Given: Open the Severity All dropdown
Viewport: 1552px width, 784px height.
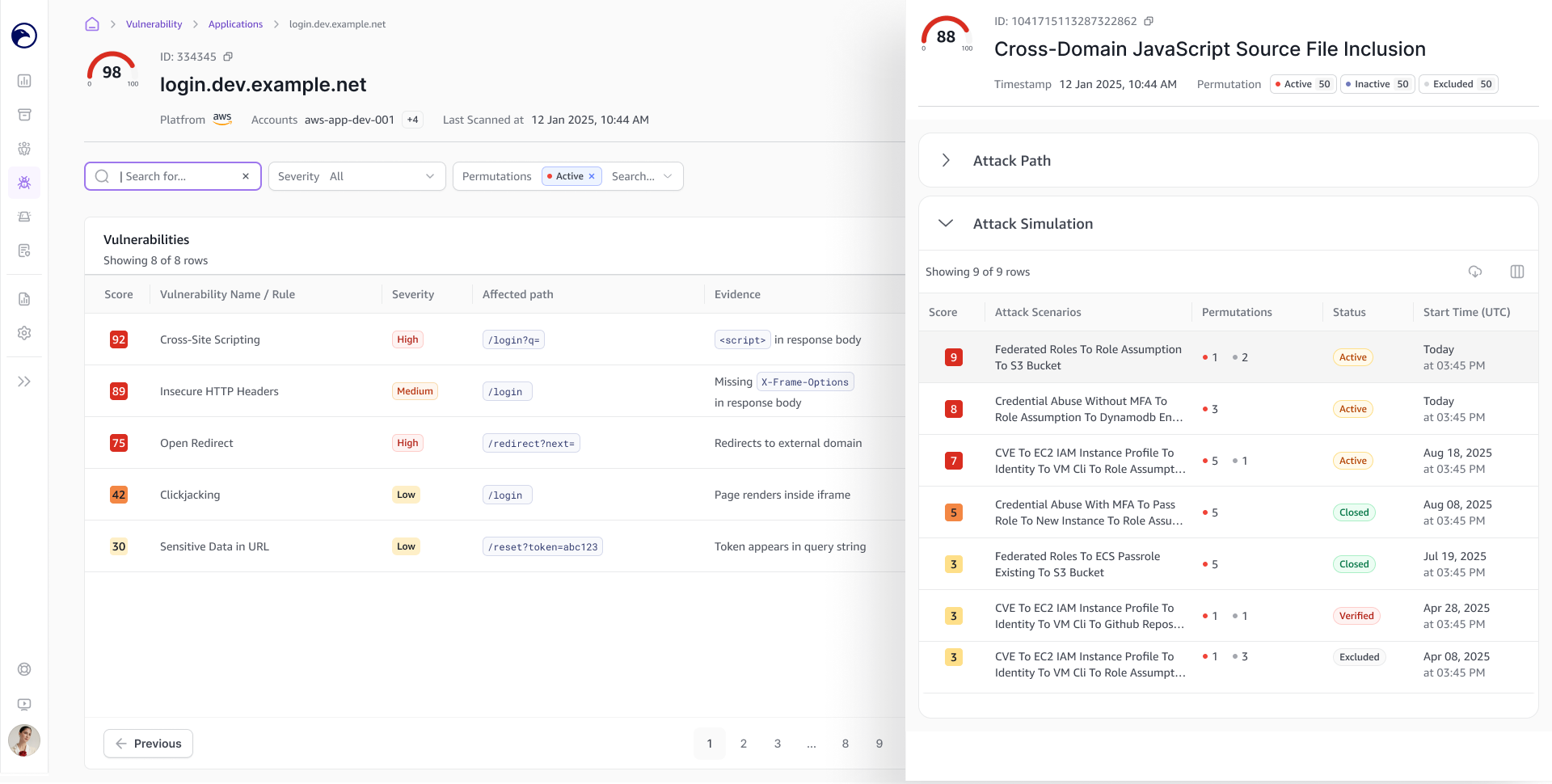Looking at the screenshot, I should click(356, 176).
